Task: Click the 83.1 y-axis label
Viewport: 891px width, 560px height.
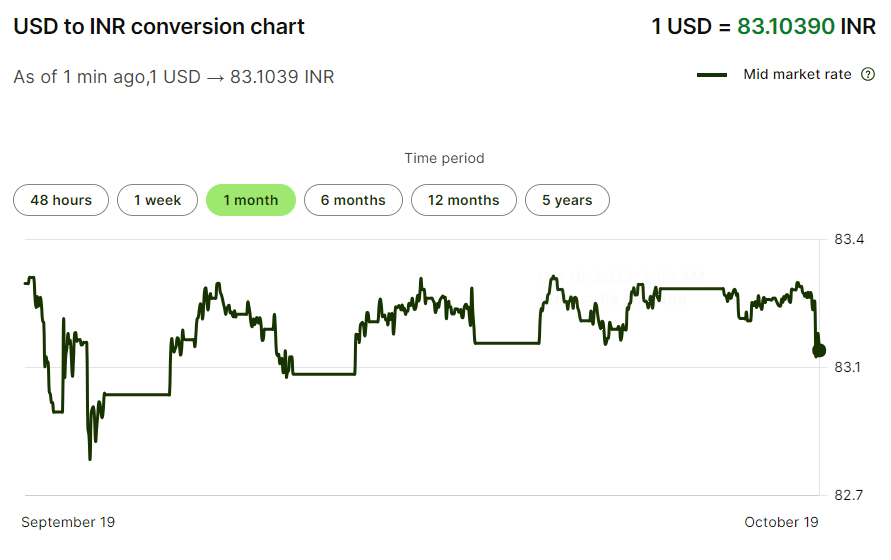Action: [848, 367]
